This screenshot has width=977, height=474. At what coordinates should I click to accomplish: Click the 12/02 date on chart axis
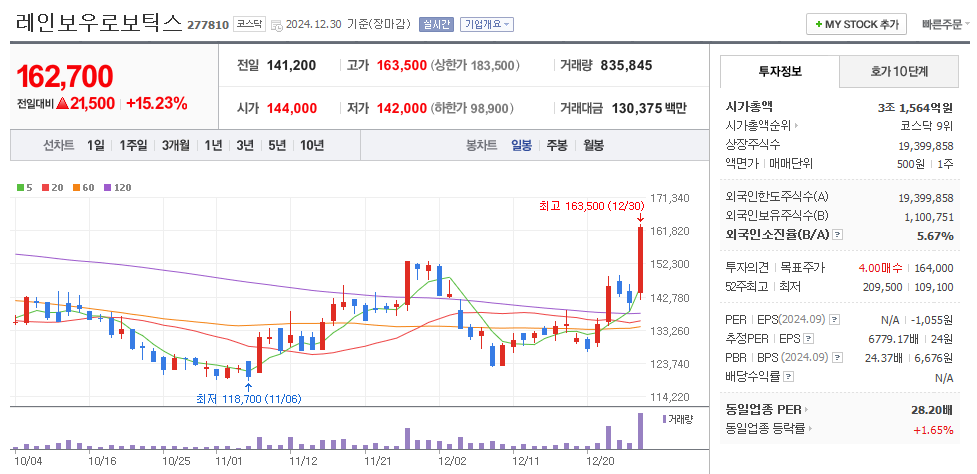point(452,462)
